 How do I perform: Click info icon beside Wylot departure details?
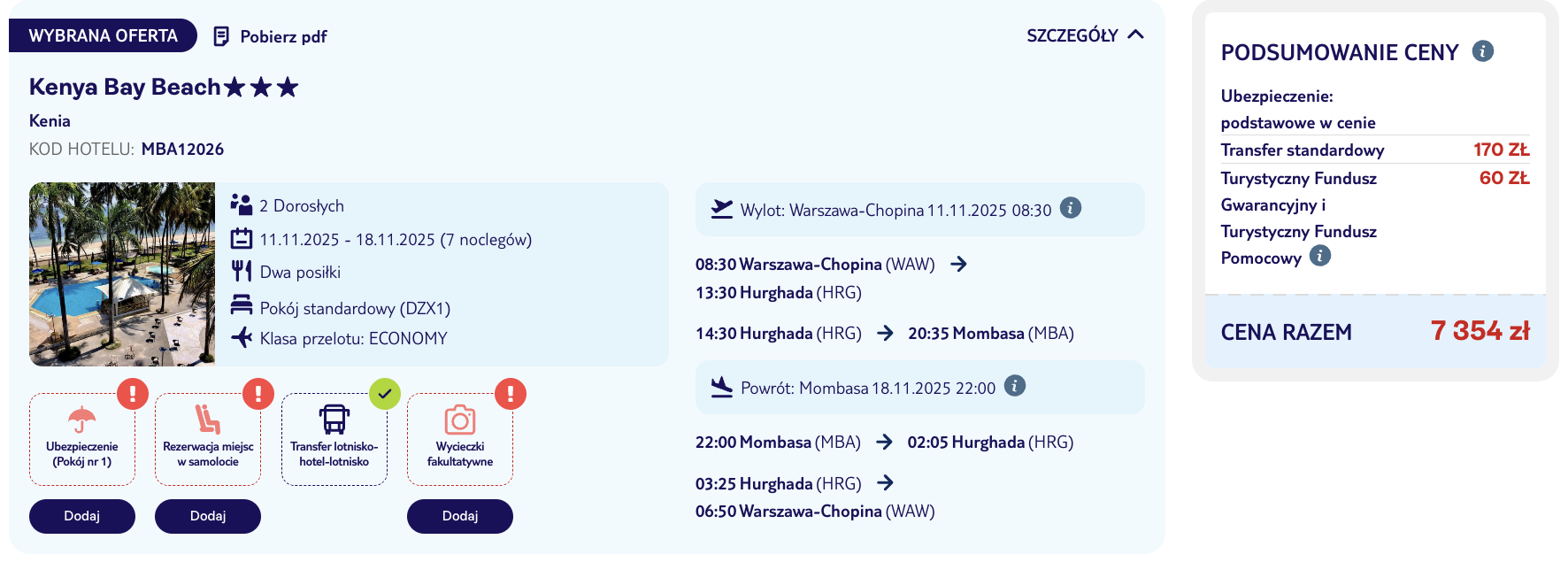pos(1071,208)
